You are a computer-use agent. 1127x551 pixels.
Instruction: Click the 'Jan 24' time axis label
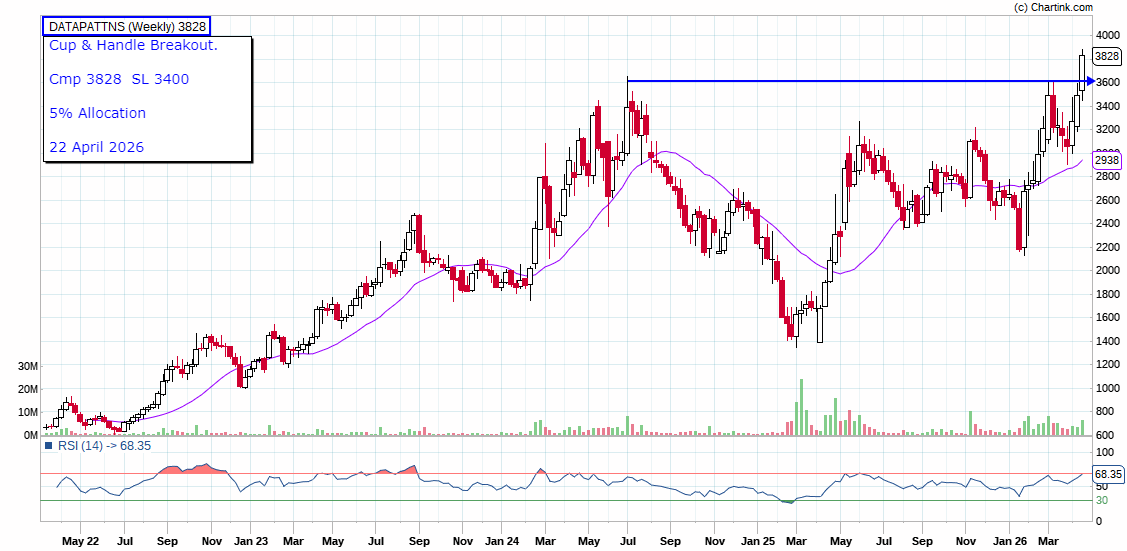pos(504,540)
